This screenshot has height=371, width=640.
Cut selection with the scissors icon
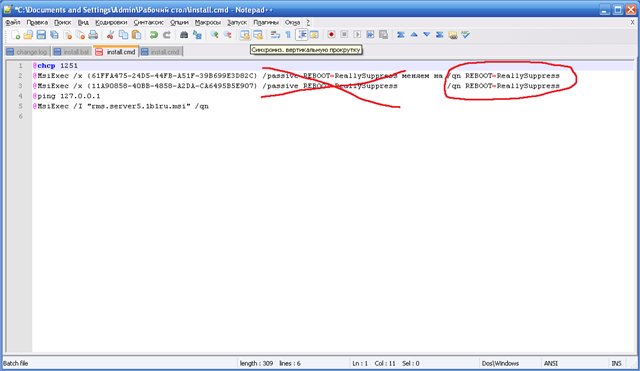click(110, 35)
